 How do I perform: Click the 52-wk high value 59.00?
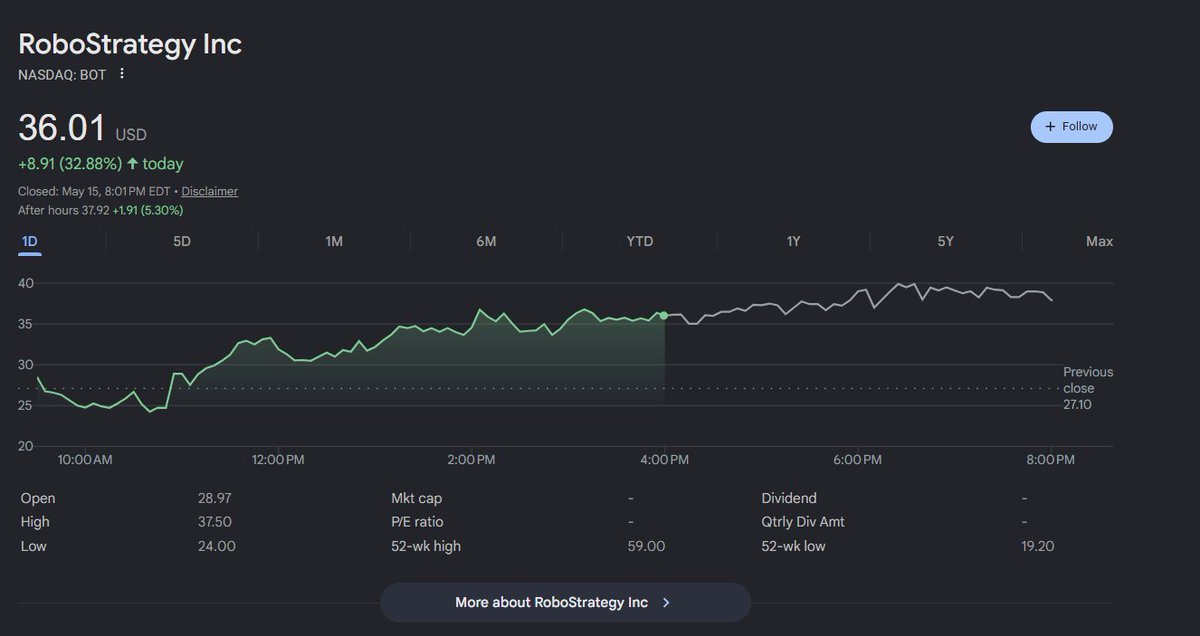coord(646,546)
